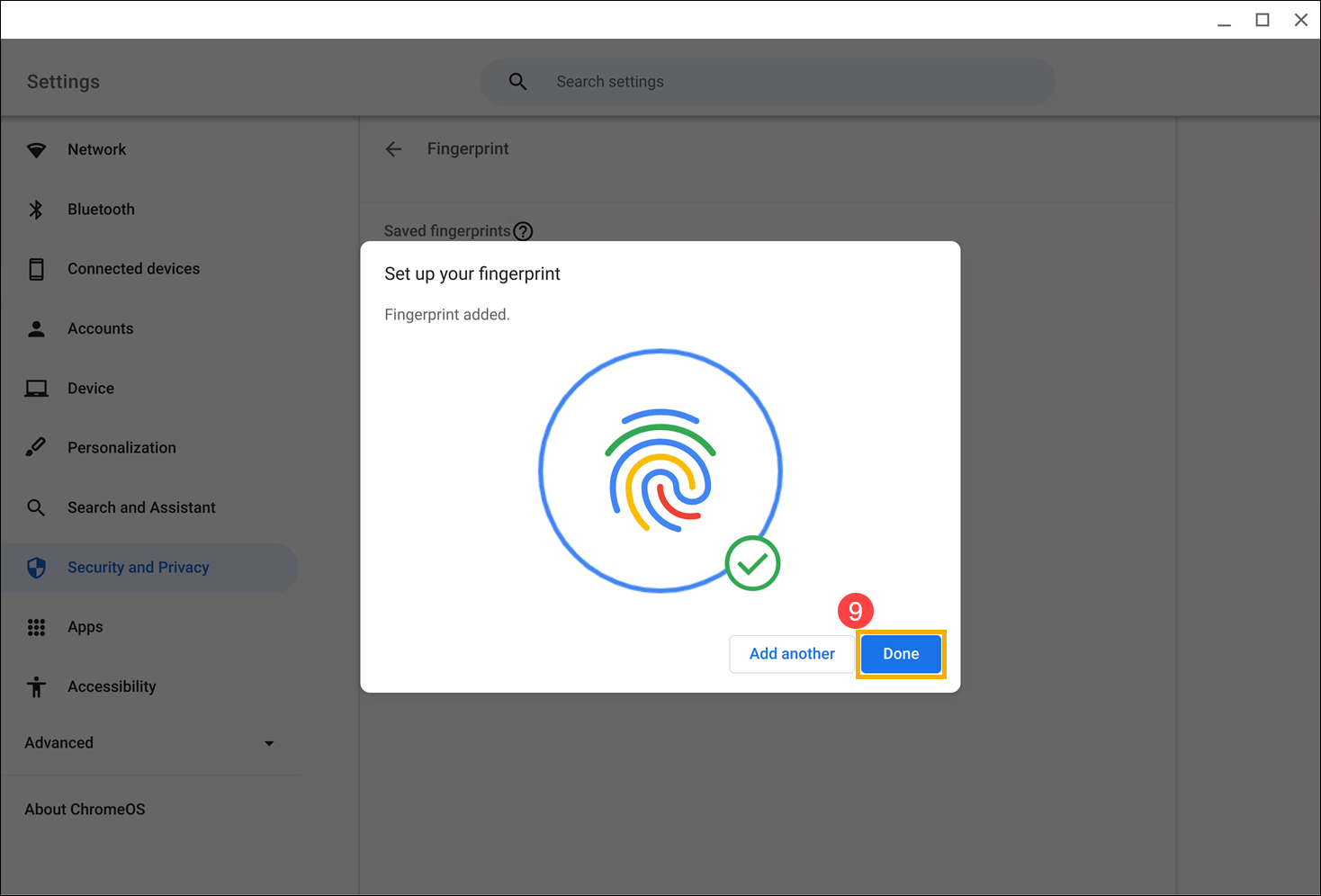Click the Connected devices phone icon
The height and width of the screenshot is (896, 1321).
pyautogui.click(x=36, y=269)
